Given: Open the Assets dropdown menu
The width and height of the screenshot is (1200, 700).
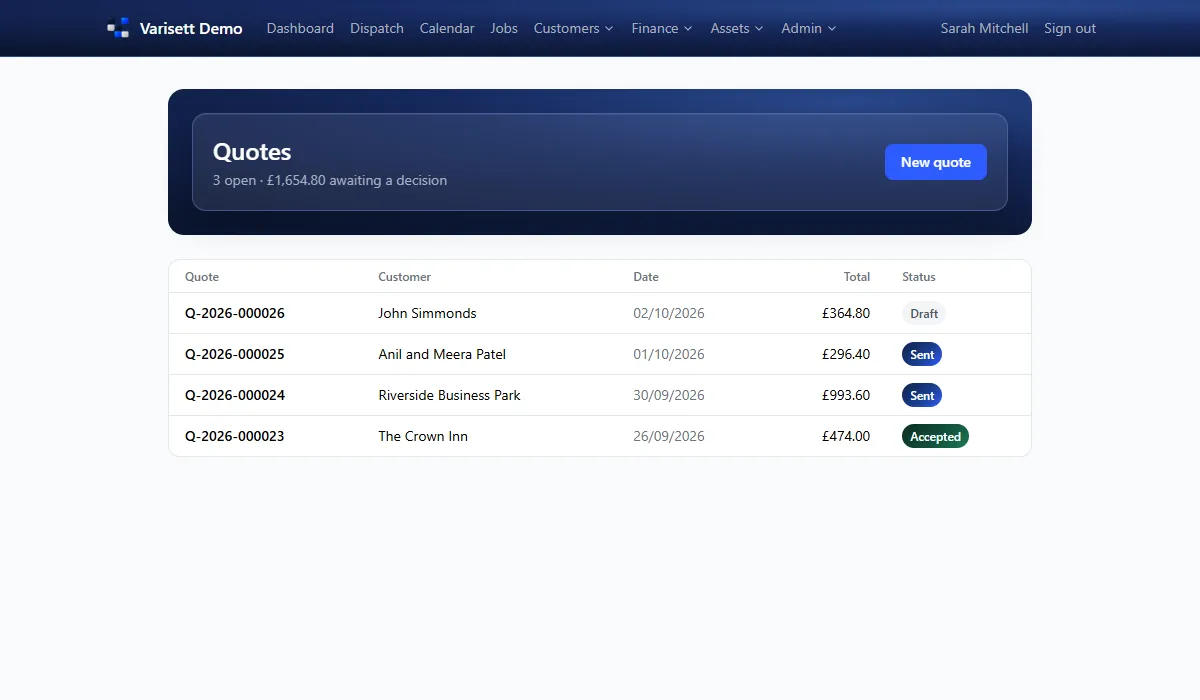Looking at the screenshot, I should coord(737,28).
